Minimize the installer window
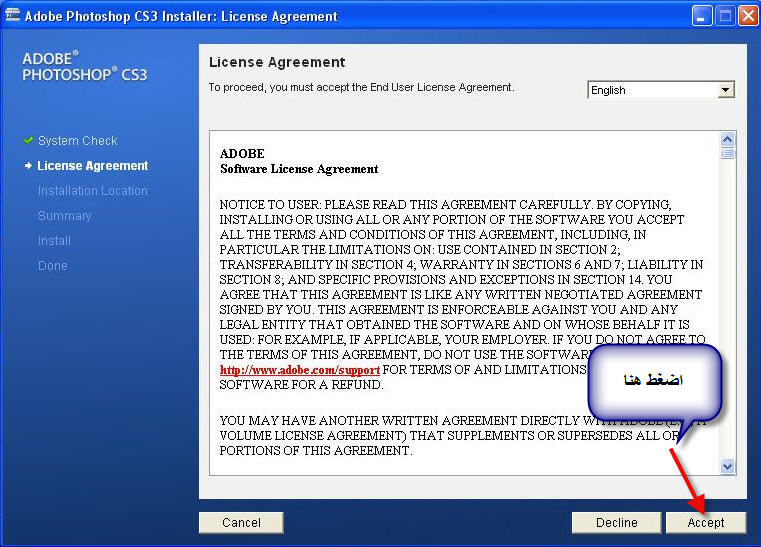This screenshot has width=761, height=547. [701, 17]
